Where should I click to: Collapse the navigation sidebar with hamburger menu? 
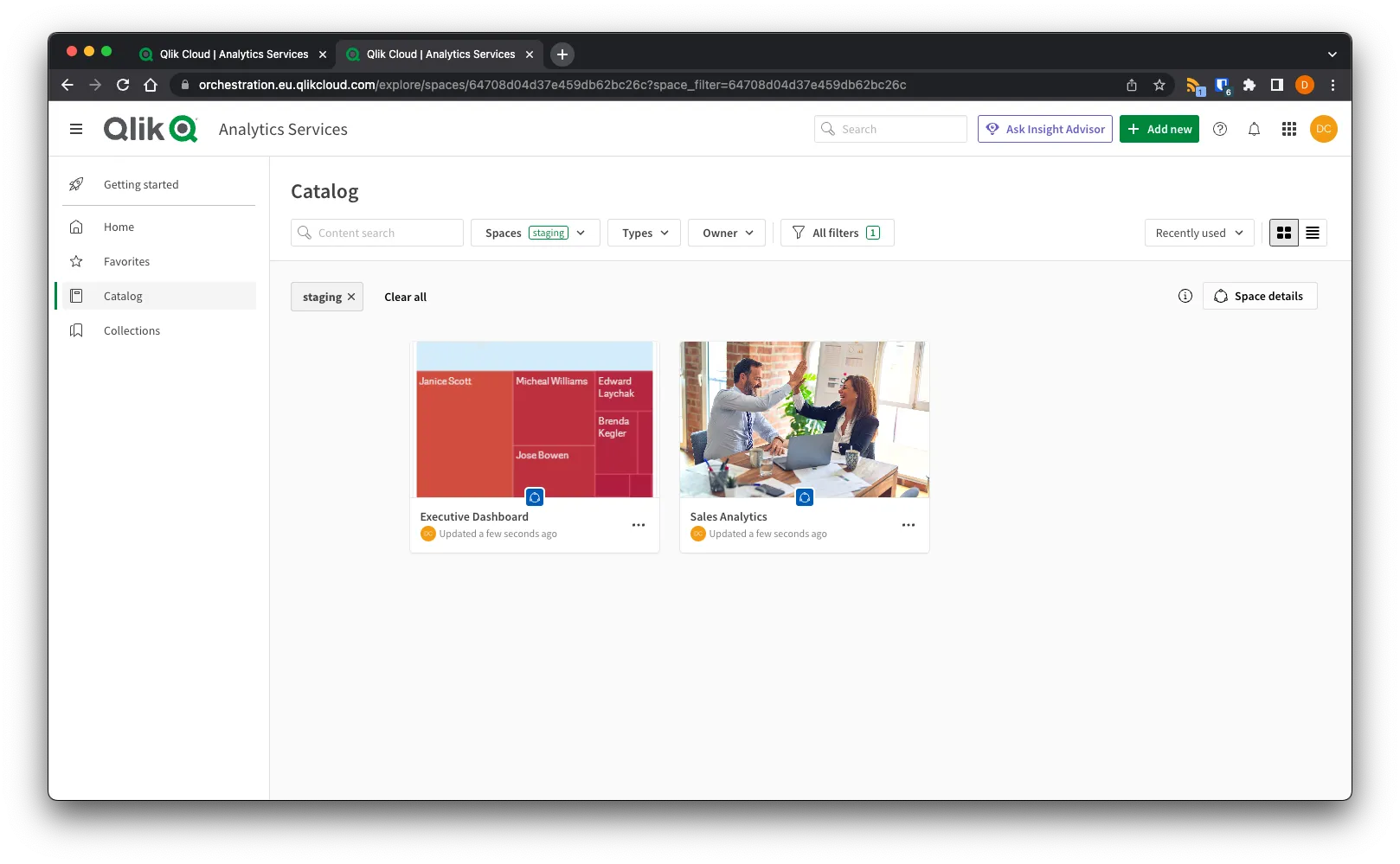(x=76, y=128)
